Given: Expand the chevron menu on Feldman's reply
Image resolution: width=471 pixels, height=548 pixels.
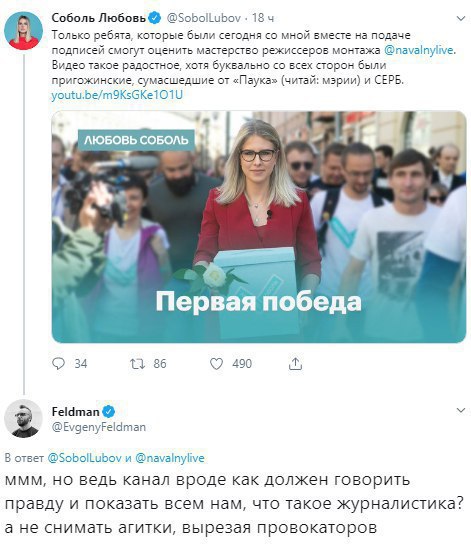Looking at the screenshot, I should (x=461, y=410).
